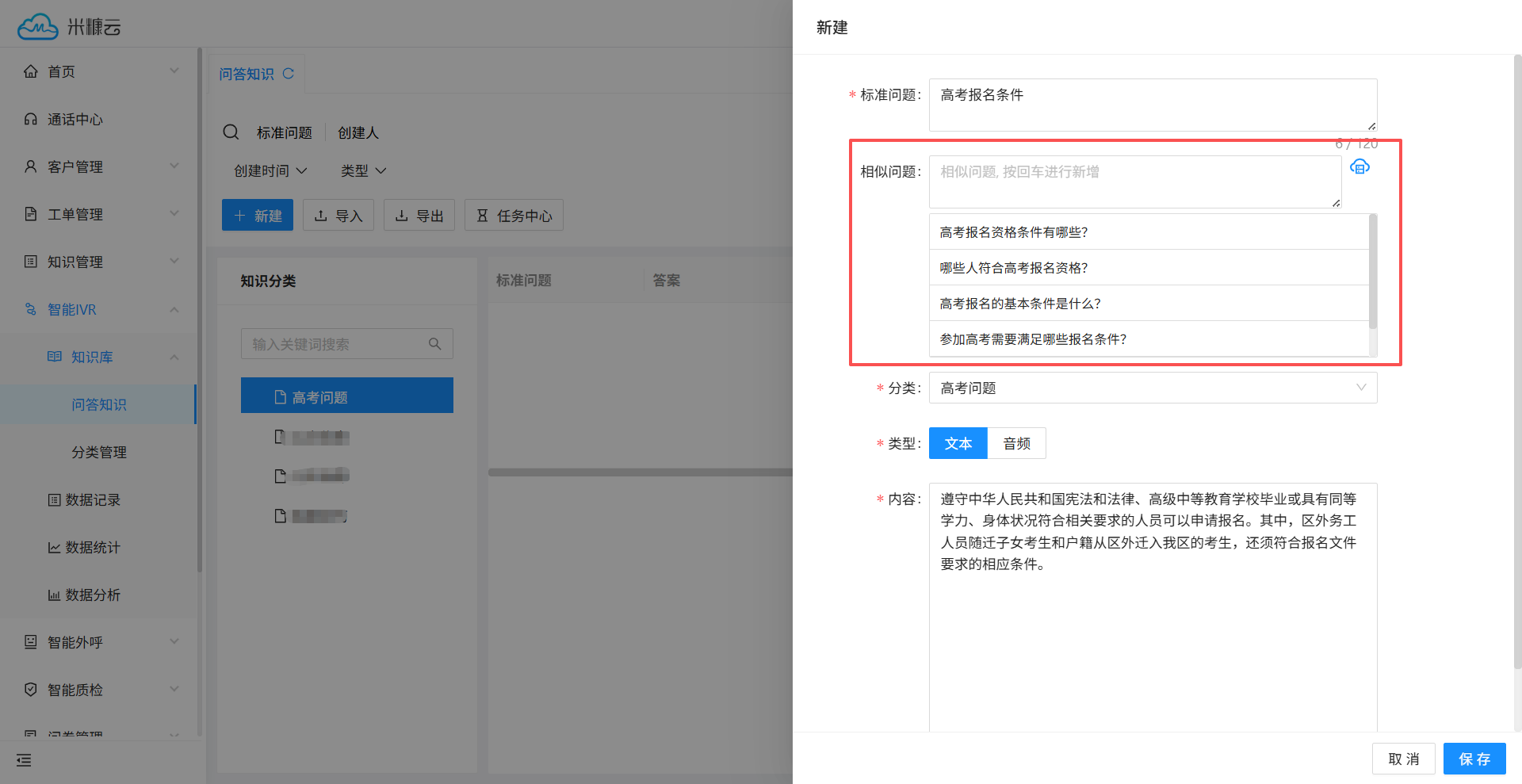This screenshot has height=784, width=1522.
Task: Click the cloud icon to generate similar questions
Action: (1360, 166)
